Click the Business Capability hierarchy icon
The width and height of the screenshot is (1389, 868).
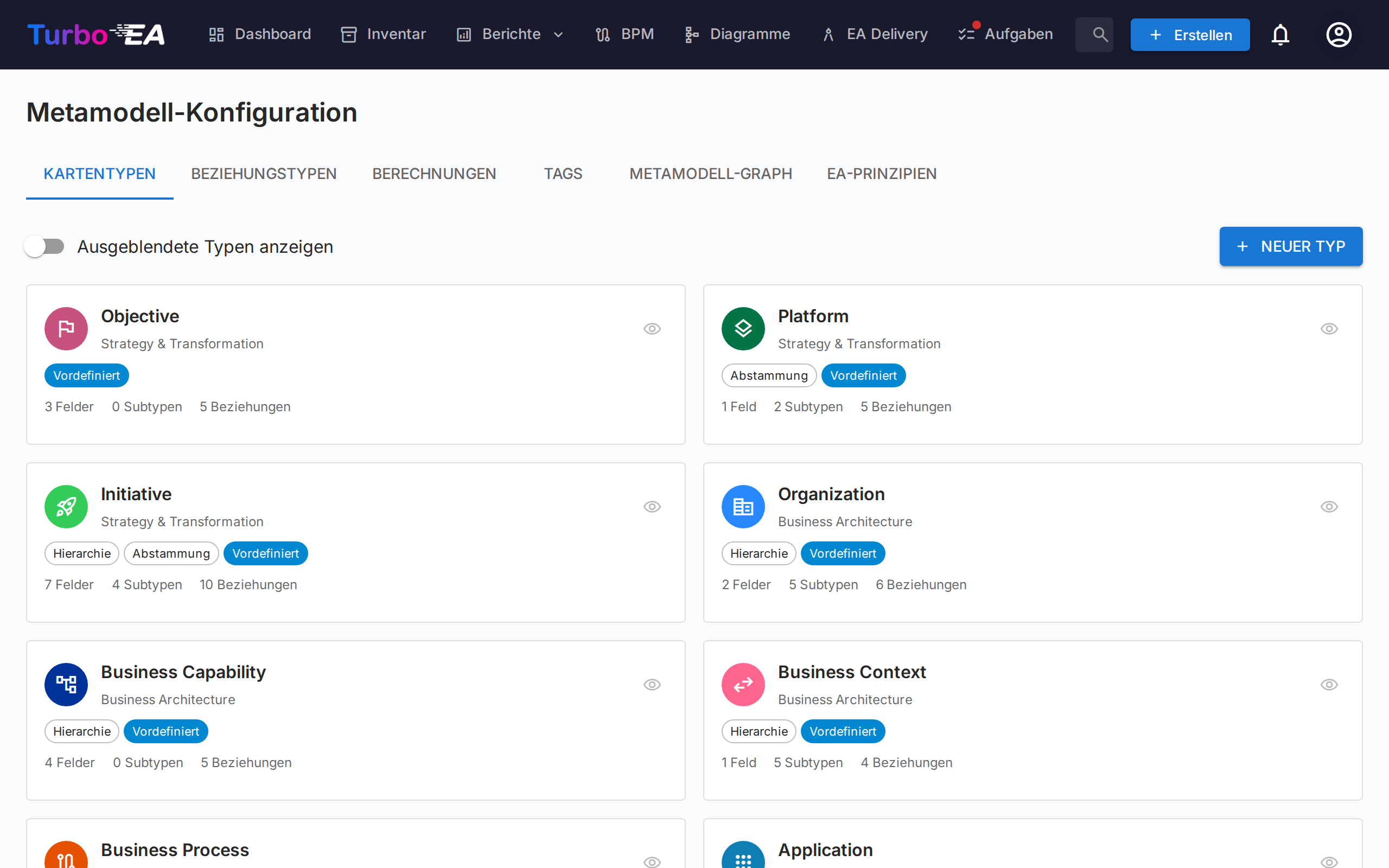(x=66, y=684)
